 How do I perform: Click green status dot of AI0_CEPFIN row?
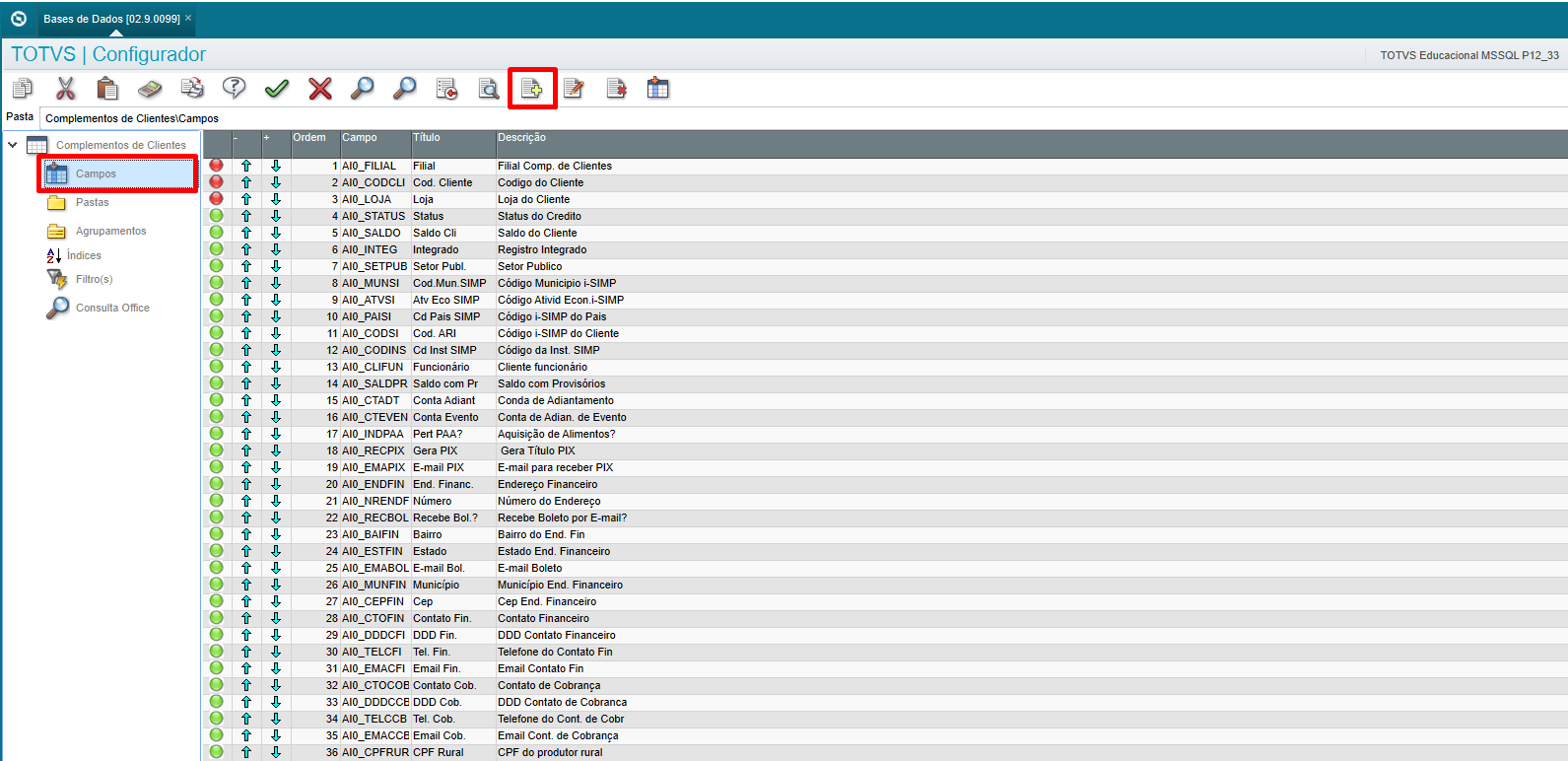click(x=217, y=601)
